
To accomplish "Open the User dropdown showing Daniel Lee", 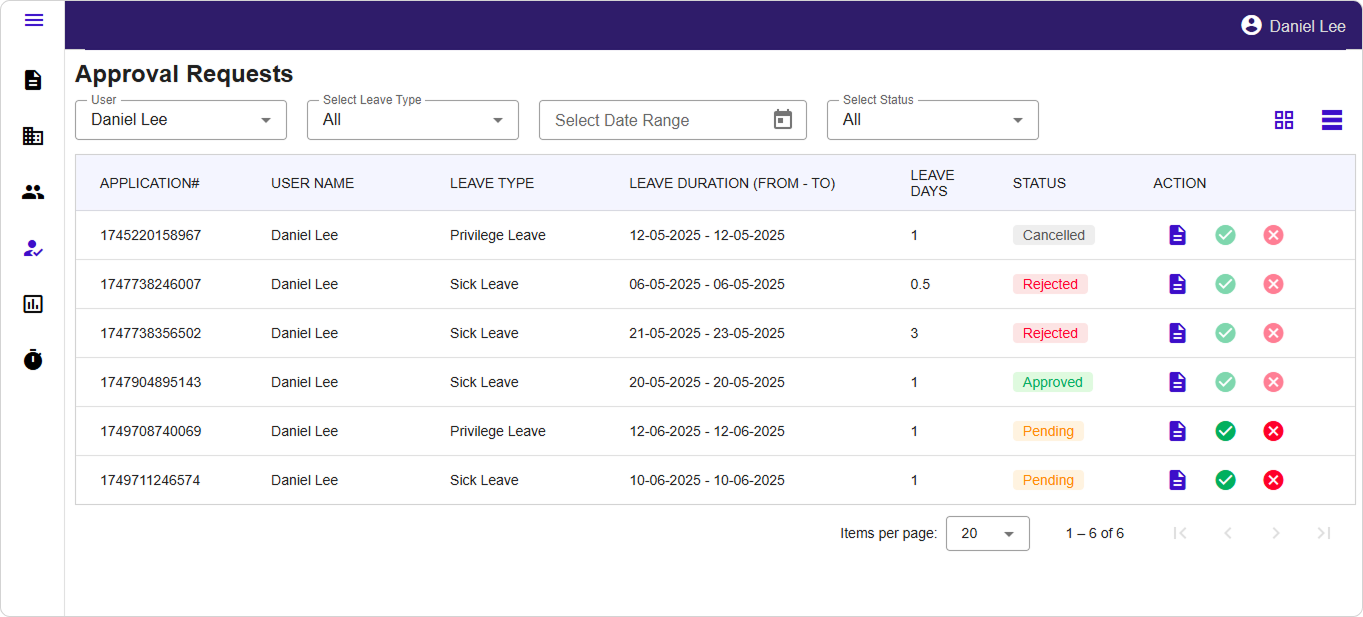I will pyautogui.click(x=181, y=120).
